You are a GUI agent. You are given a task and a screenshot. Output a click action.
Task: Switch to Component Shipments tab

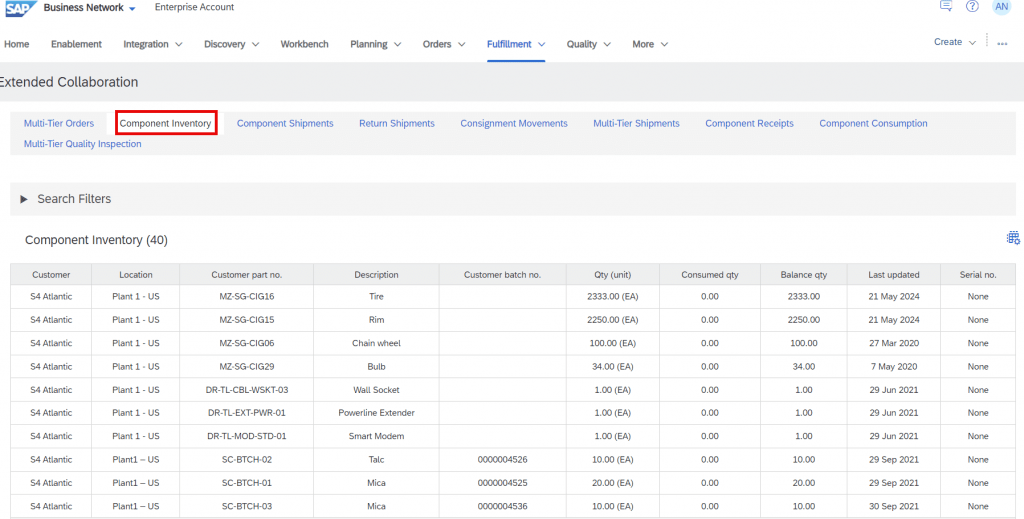285,123
